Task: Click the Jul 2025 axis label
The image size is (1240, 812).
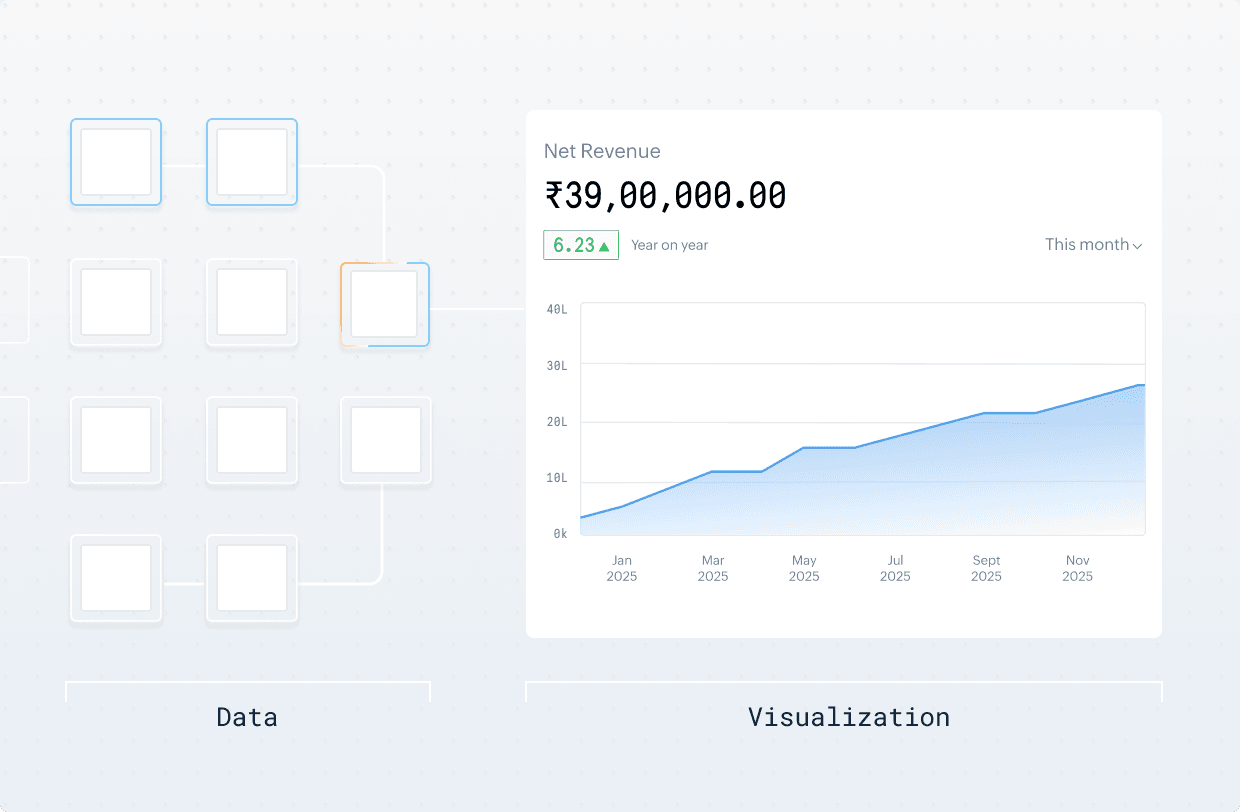Action: pos(895,568)
